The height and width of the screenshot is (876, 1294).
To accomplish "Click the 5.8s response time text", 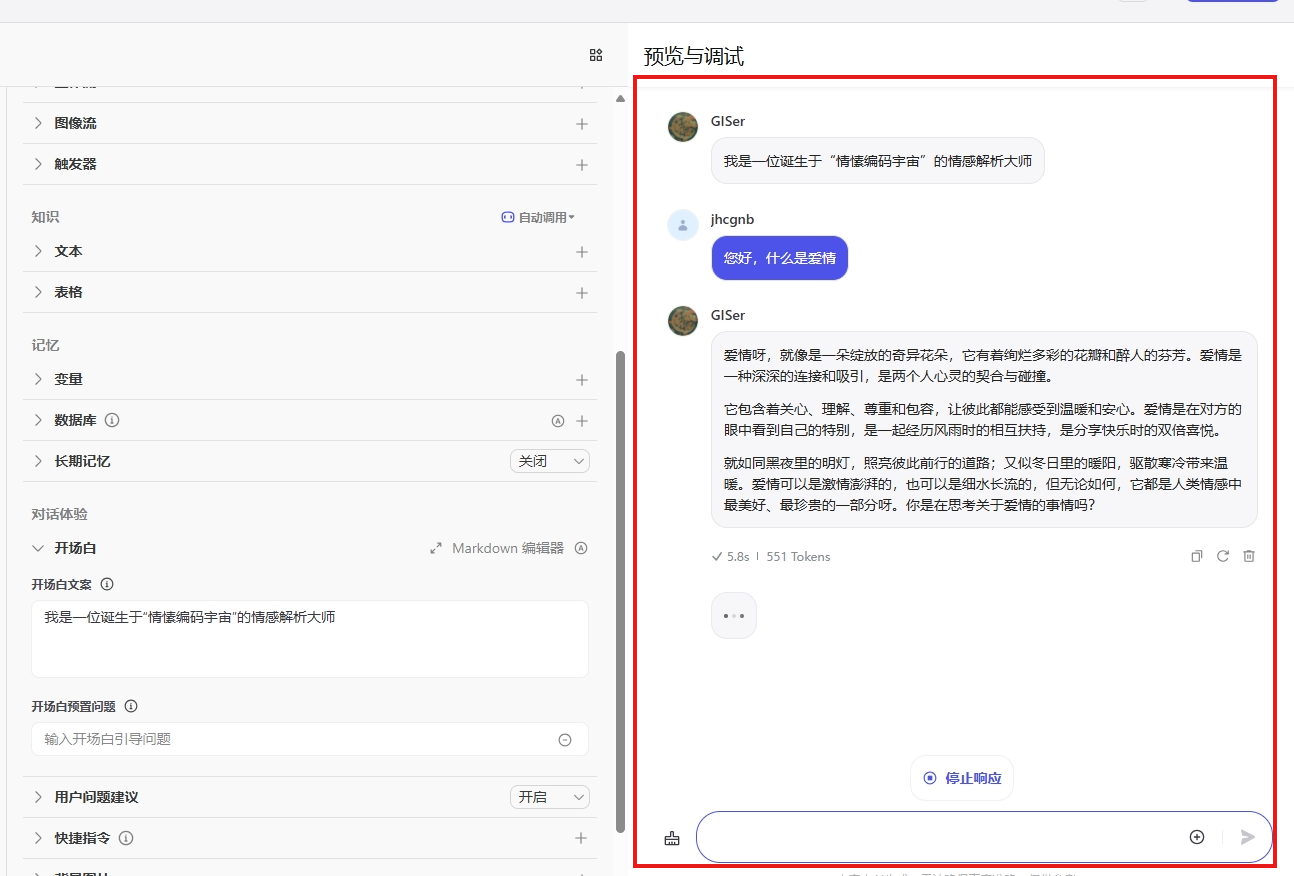I will pos(738,557).
